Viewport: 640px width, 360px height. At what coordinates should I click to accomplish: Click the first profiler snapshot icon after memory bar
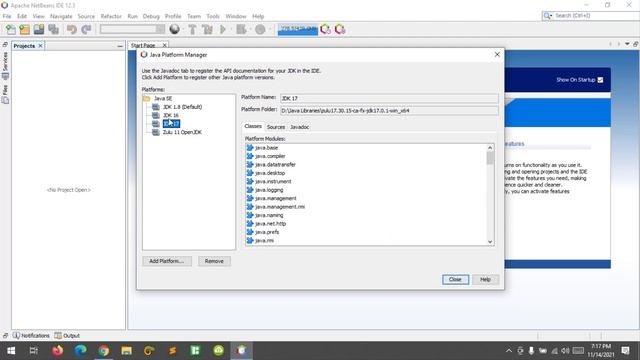[325, 29]
